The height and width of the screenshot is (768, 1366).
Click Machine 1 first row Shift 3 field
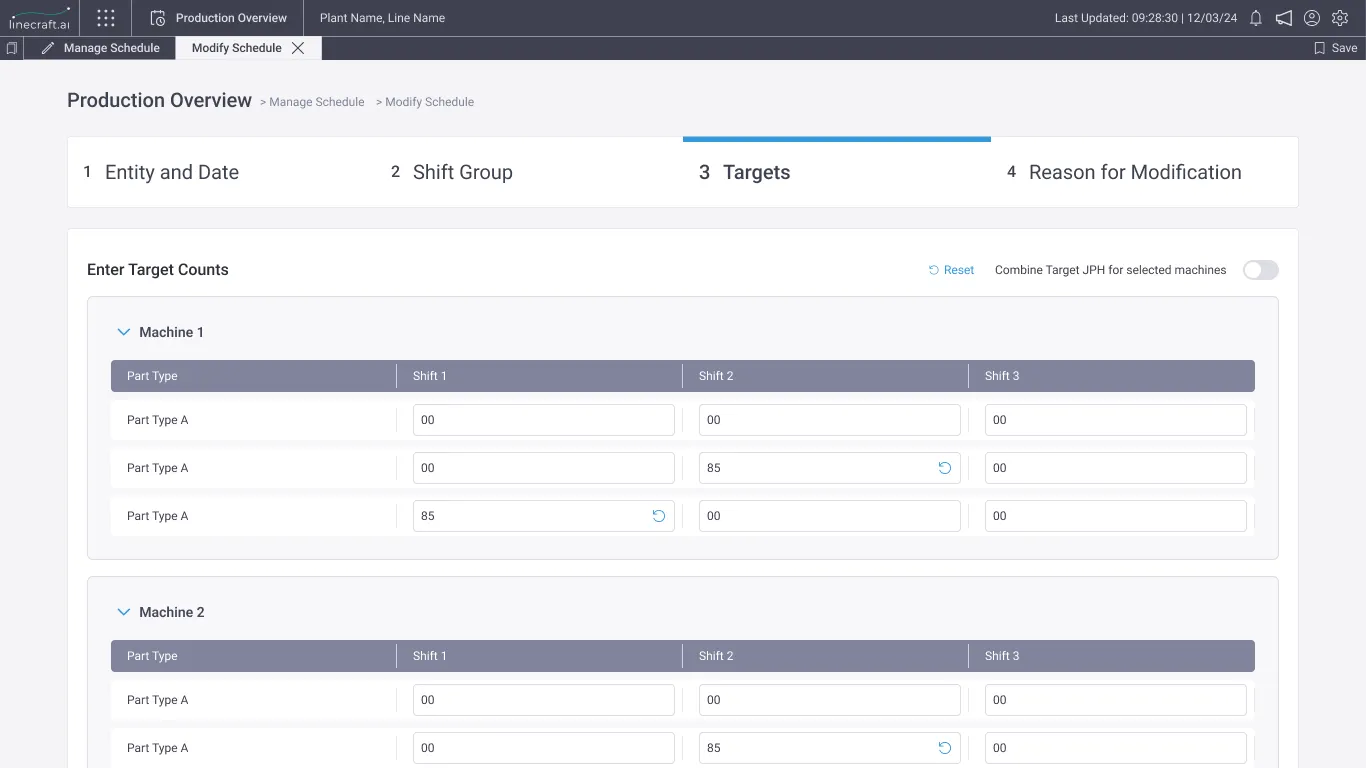(x=1116, y=420)
